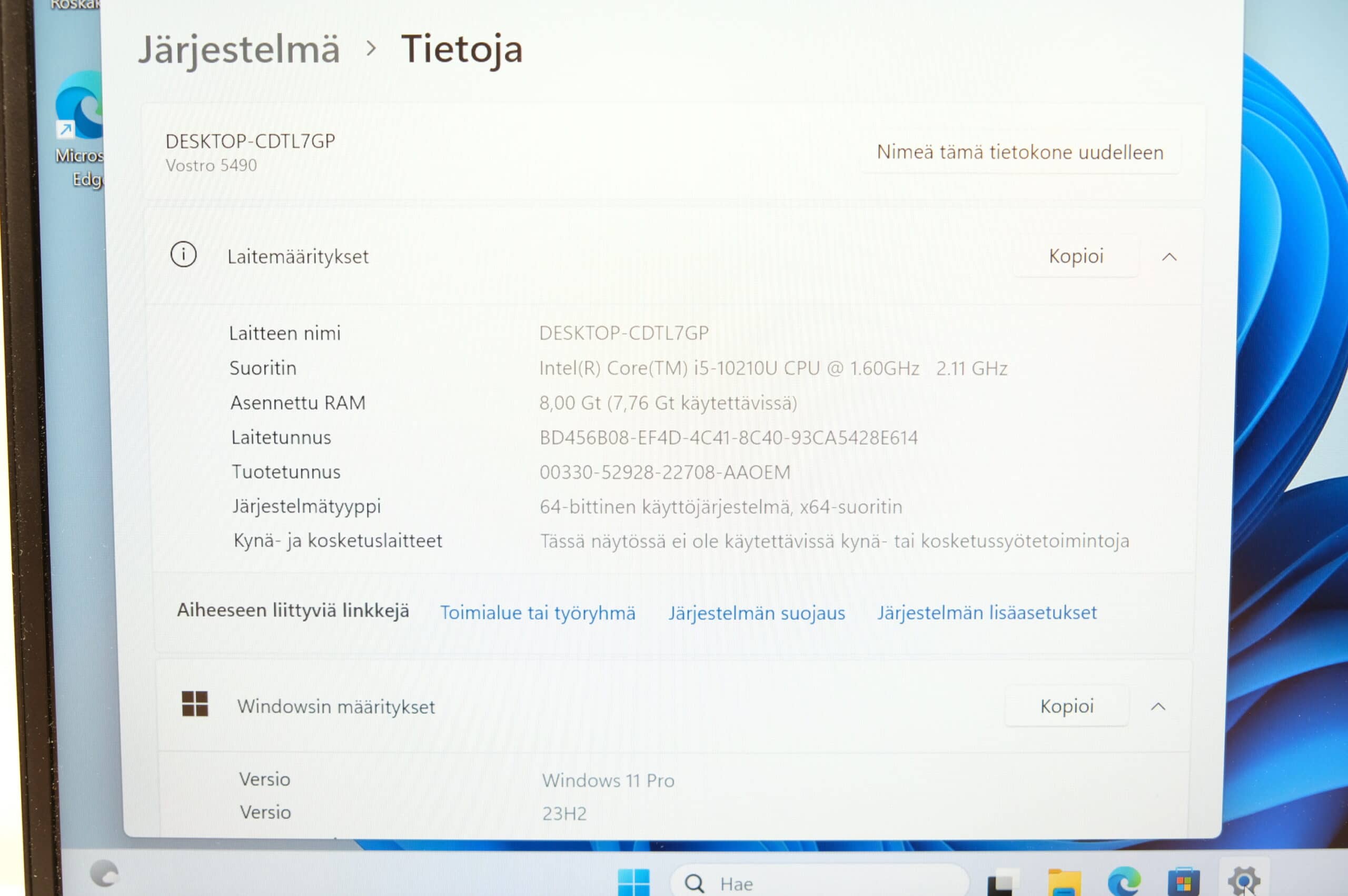
Task: Copy device specifications with Kopioi
Action: (x=1076, y=256)
